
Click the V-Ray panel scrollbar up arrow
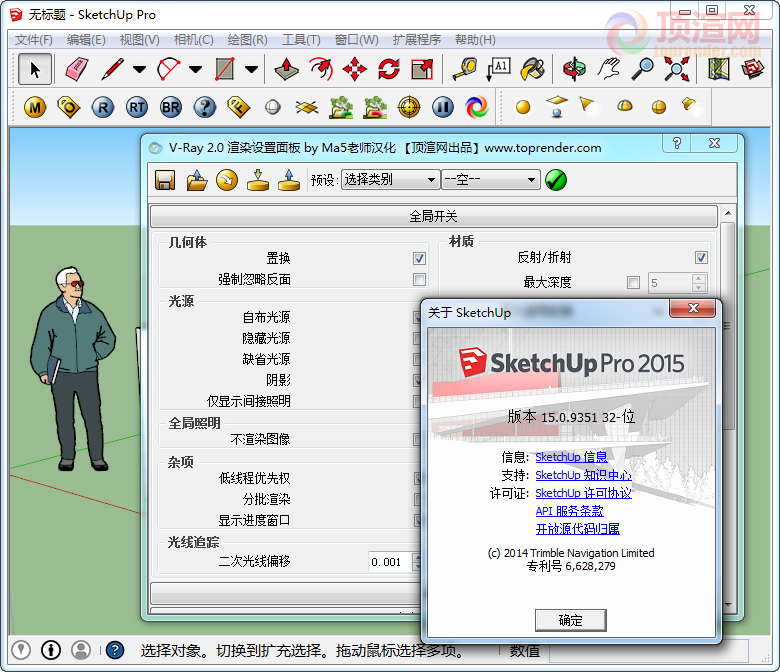click(728, 213)
